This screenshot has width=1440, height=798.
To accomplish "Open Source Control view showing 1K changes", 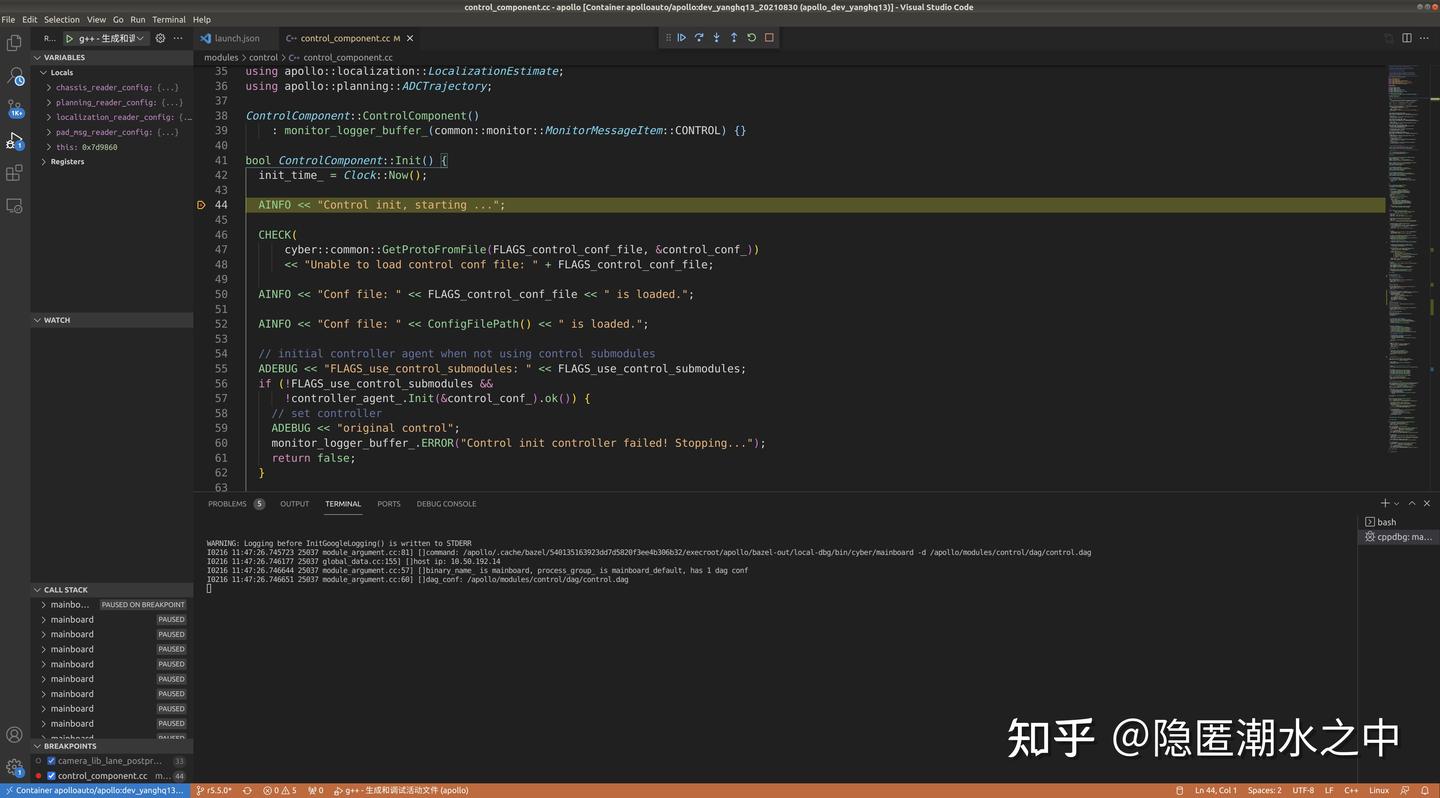I will pyautogui.click(x=14, y=107).
